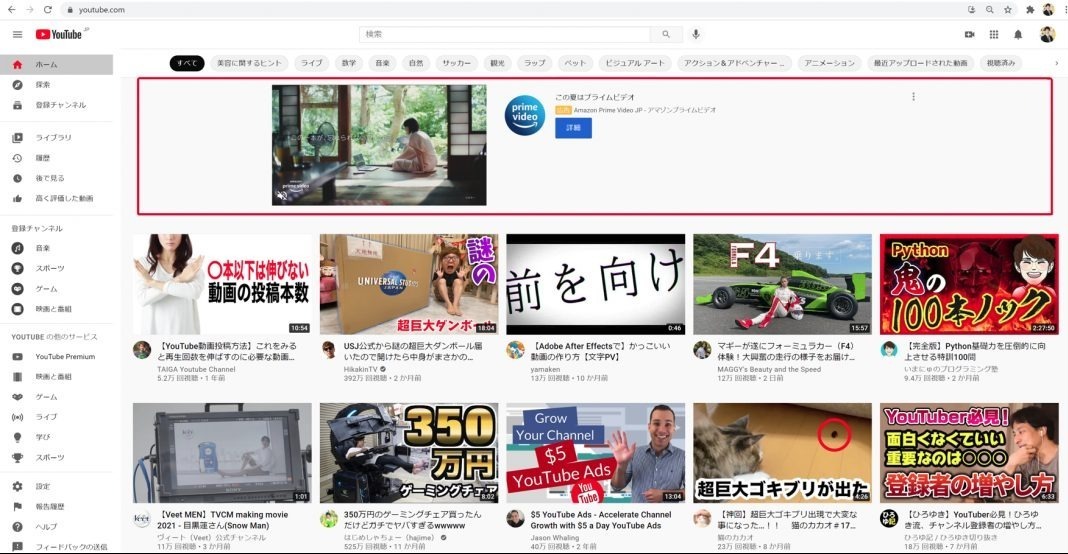Go back with browser back arrow

point(11,10)
